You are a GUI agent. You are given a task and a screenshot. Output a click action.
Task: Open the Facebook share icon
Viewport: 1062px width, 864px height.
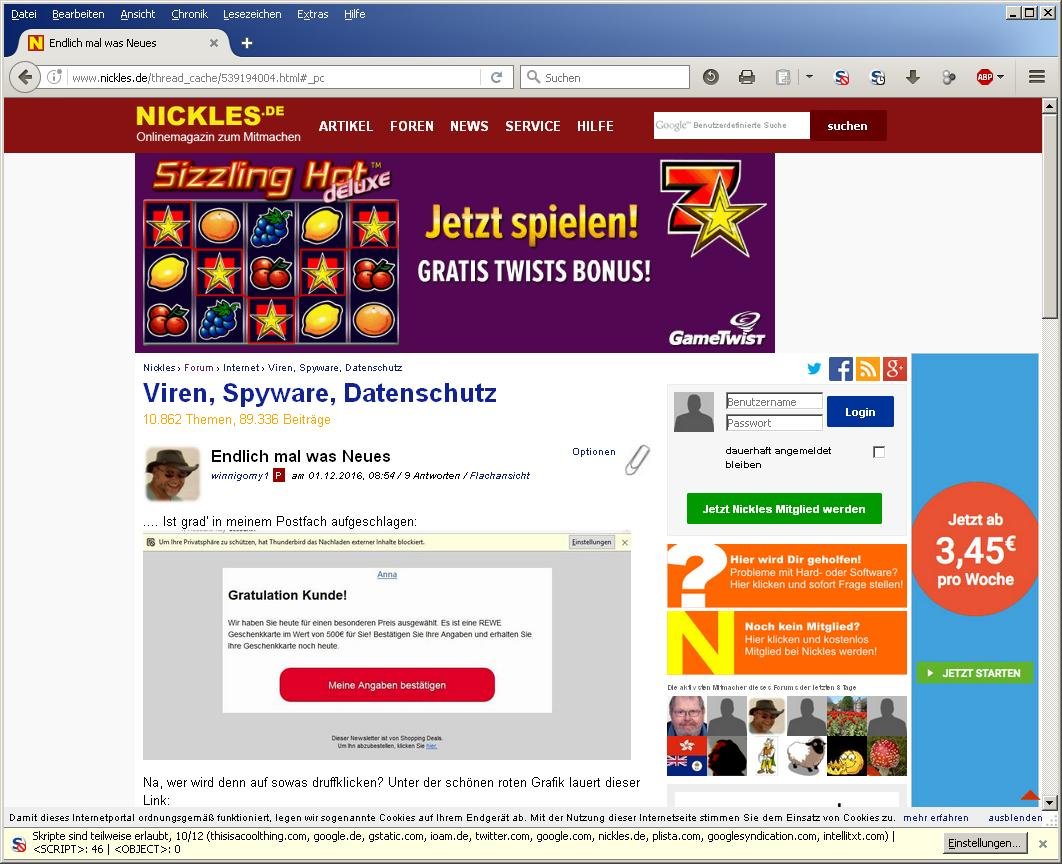click(841, 369)
